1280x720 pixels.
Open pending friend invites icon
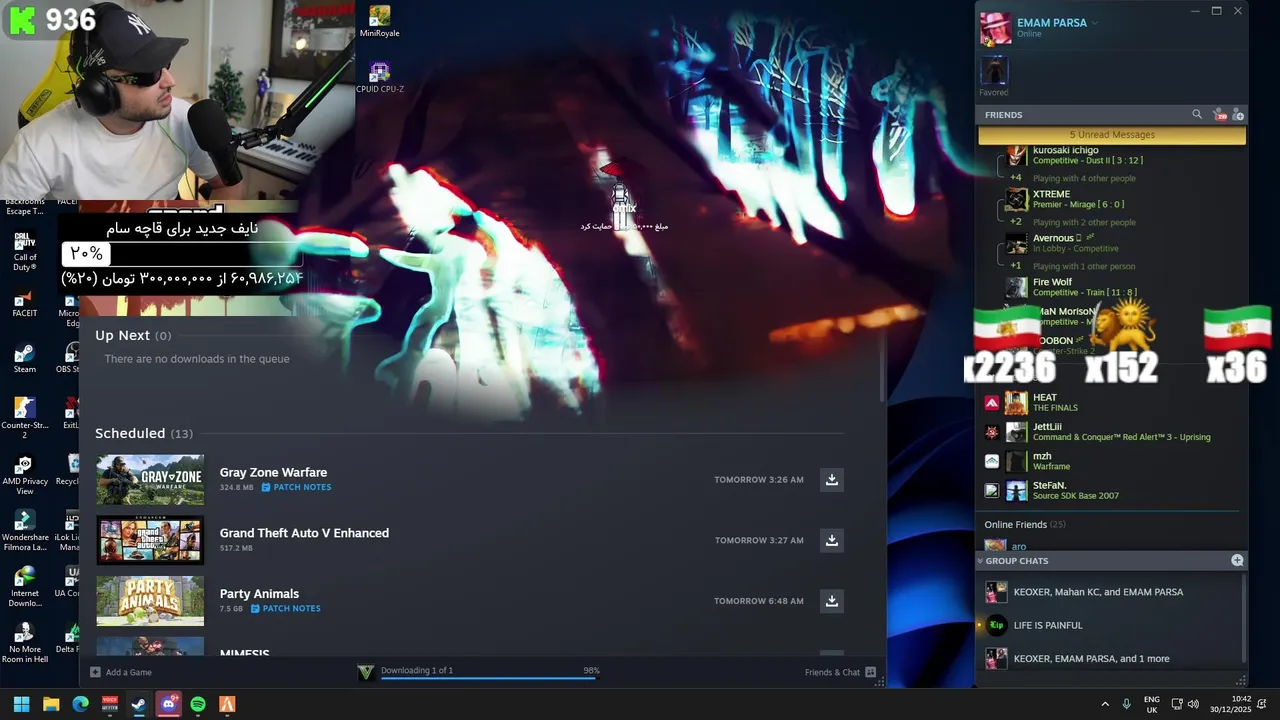point(1220,115)
